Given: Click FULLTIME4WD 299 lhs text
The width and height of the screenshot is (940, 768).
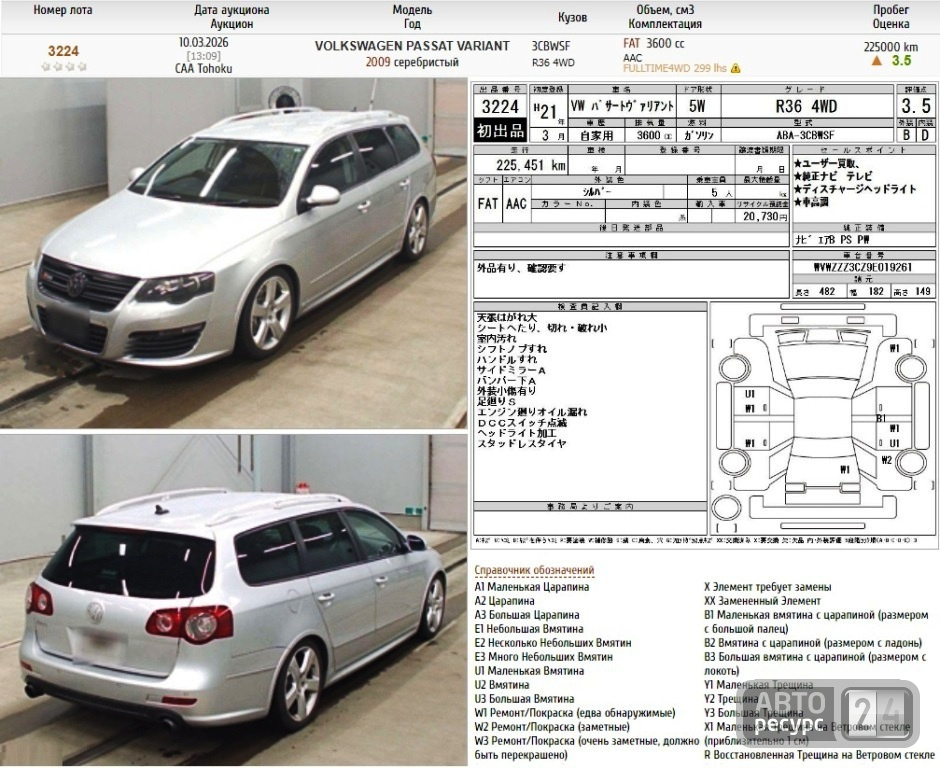Looking at the screenshot, I should [x=675, y=68].
